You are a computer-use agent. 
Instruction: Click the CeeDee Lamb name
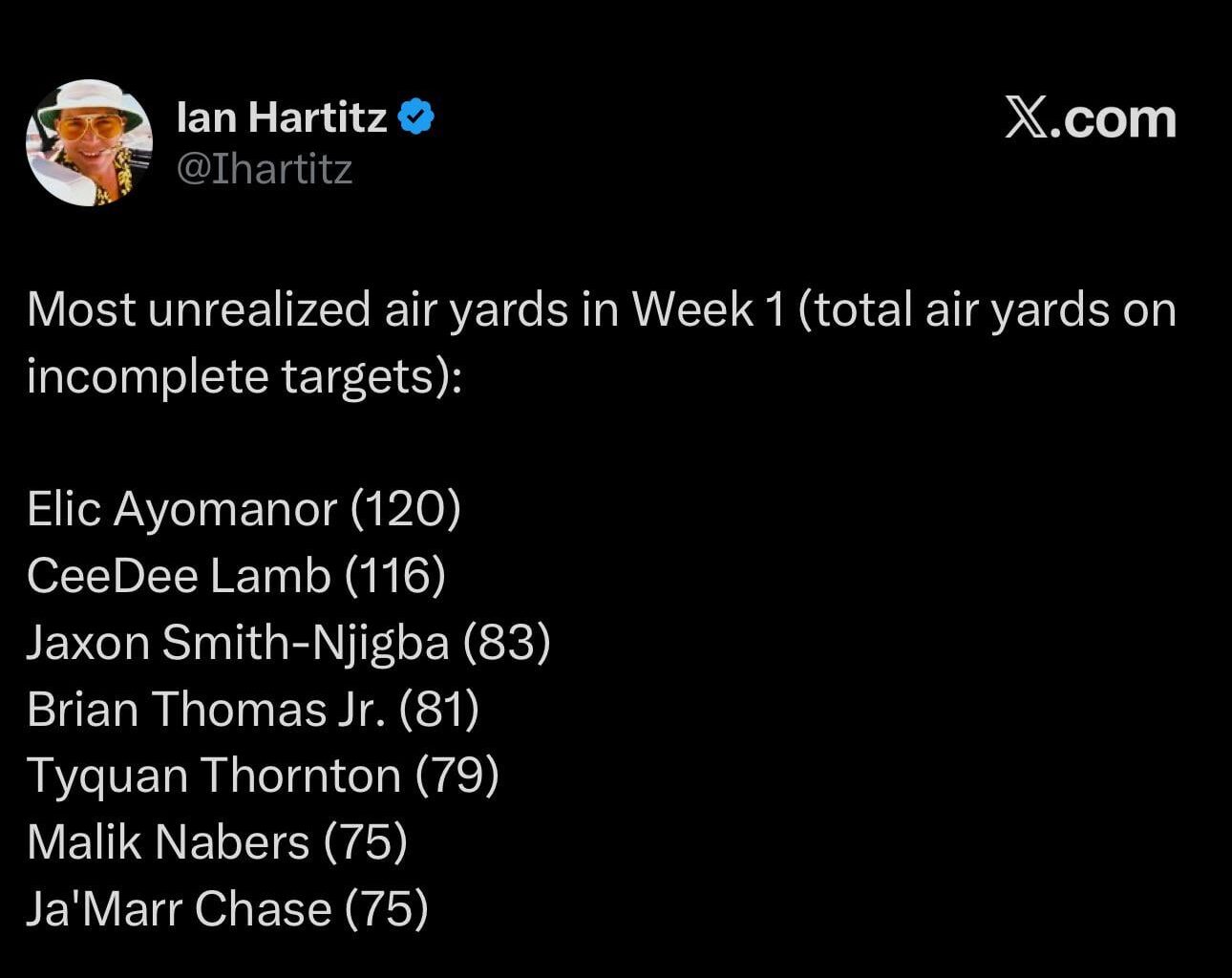tap(179, 575)
